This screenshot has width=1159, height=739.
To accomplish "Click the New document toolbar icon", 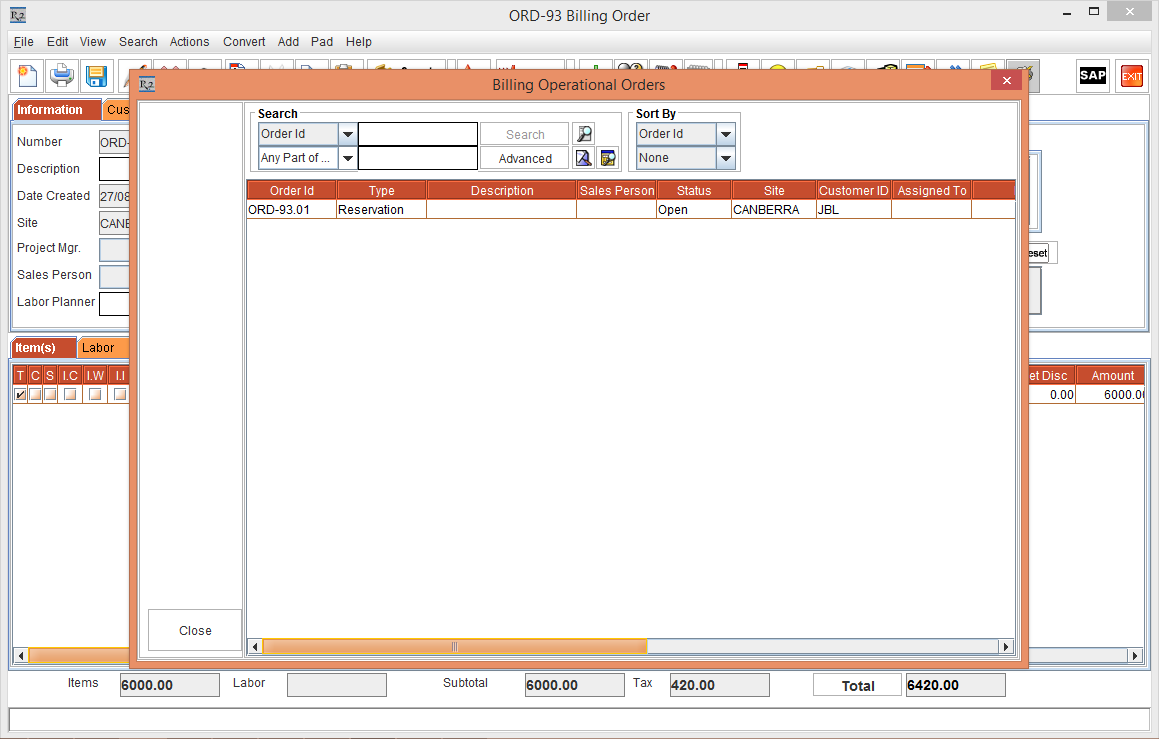I will pyautogui.click(x=28, y=76).
